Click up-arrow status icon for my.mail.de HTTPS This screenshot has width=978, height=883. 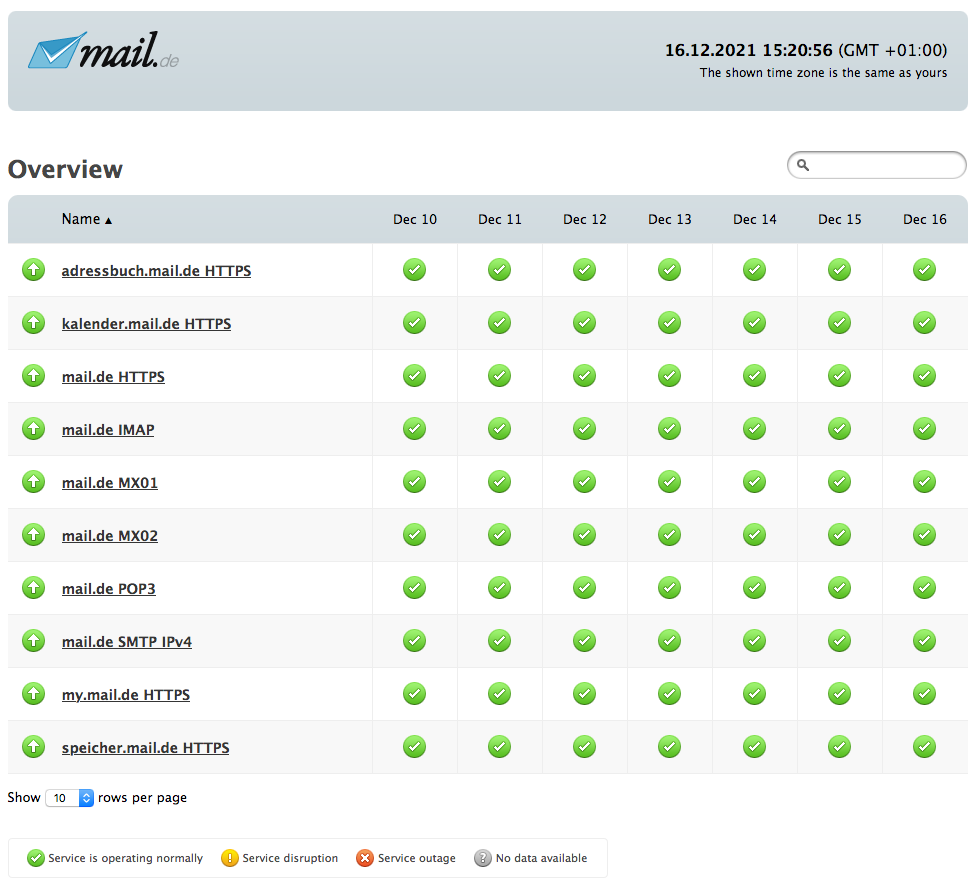[34, 694]
